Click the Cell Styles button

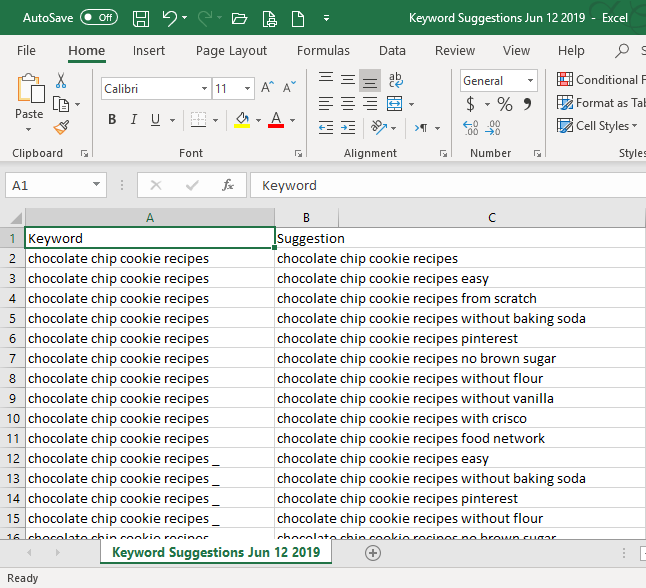coord(601,126)
